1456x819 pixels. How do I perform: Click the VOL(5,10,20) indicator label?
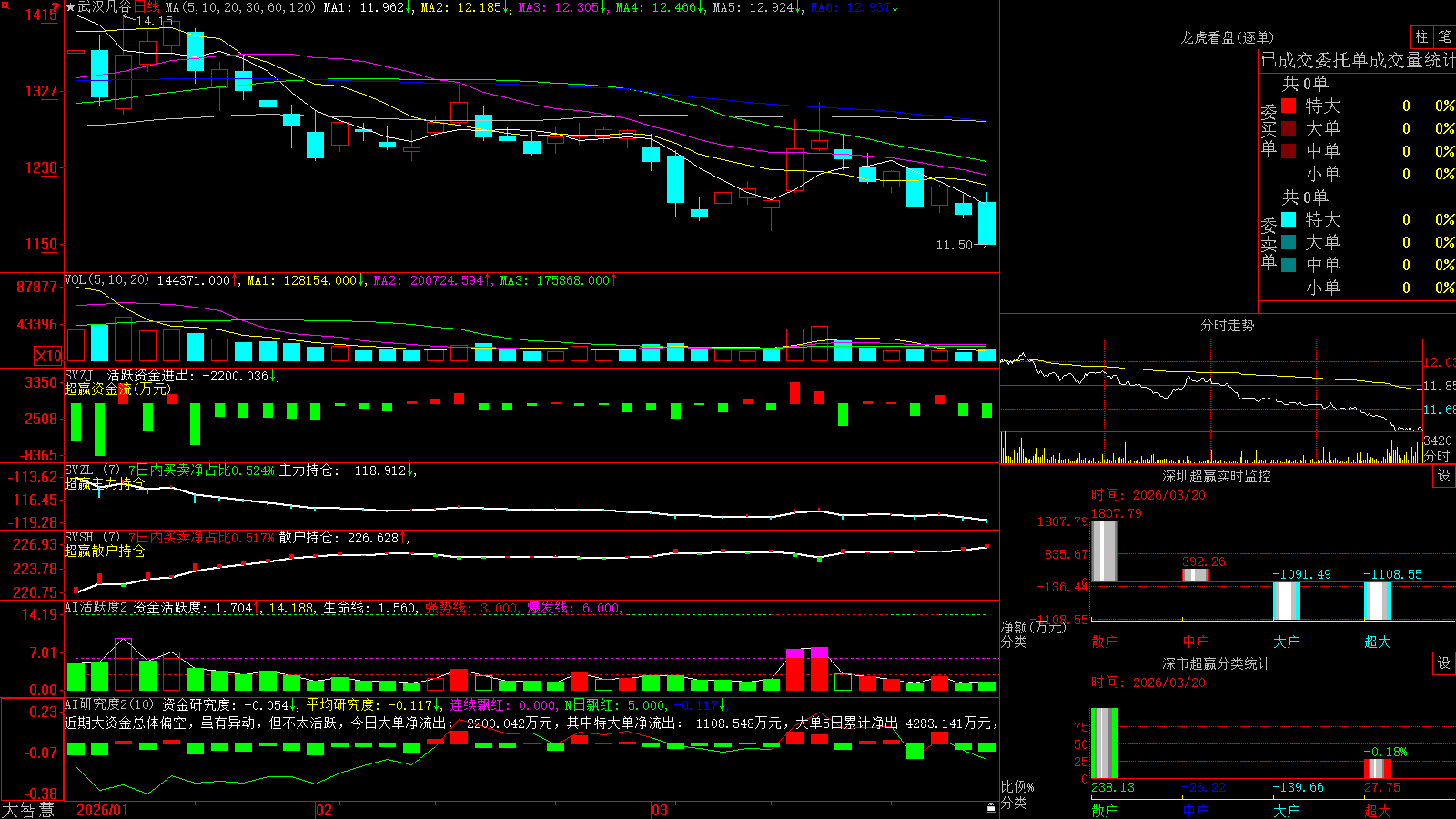(106, 280)
